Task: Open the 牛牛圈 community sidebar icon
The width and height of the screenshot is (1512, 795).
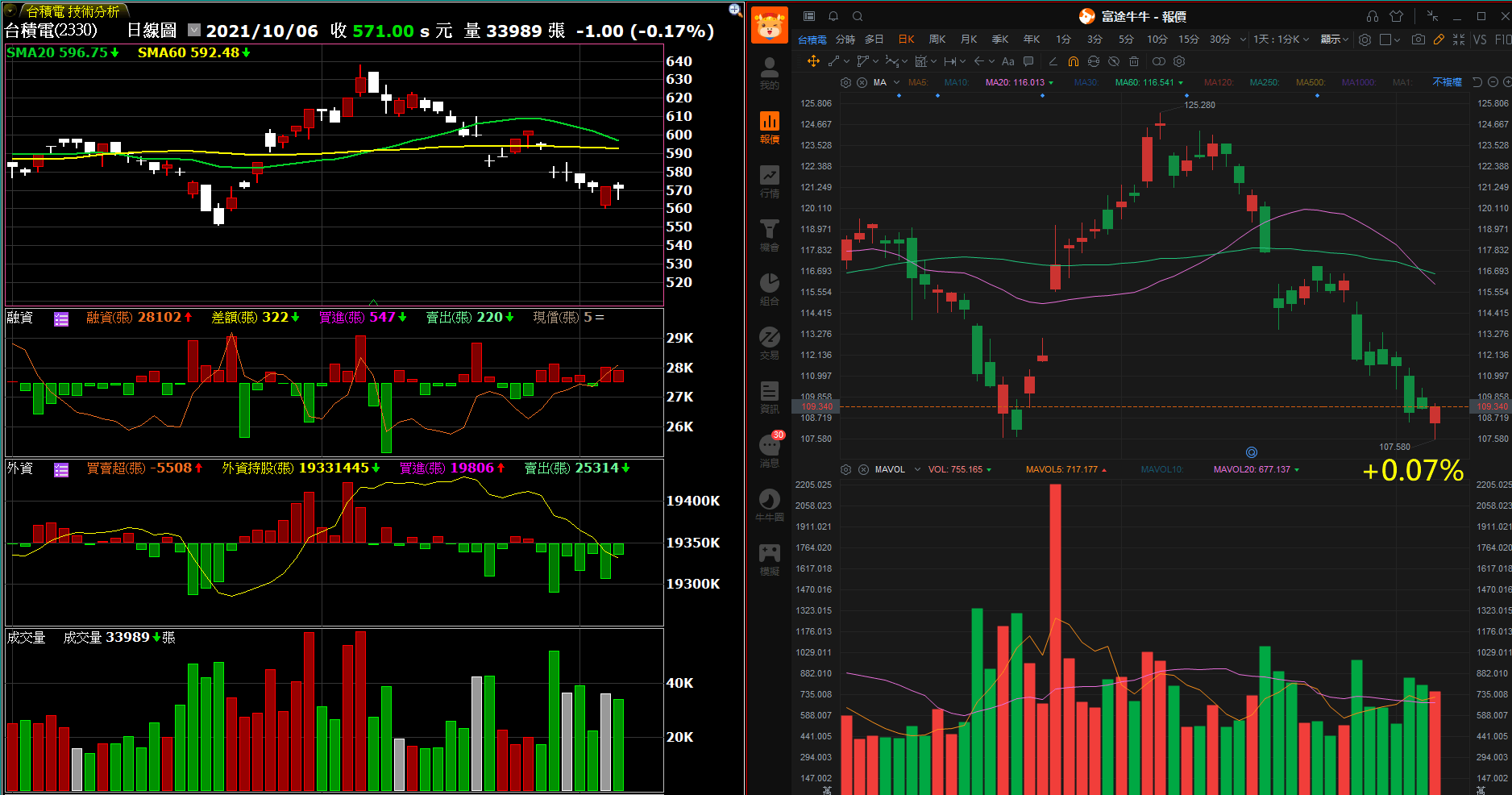Action: tap(770, 506)
